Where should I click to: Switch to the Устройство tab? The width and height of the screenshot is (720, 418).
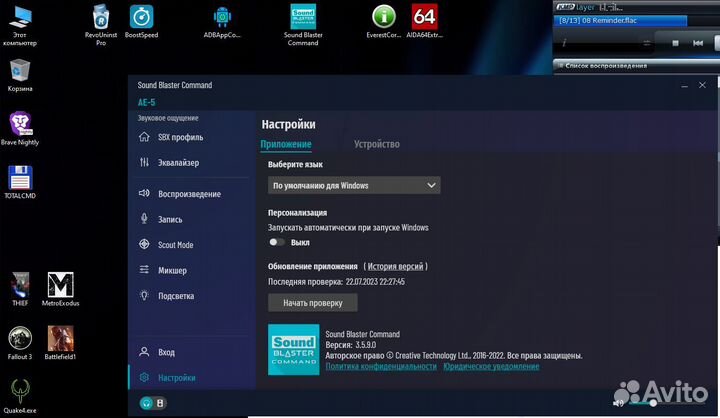376,144
